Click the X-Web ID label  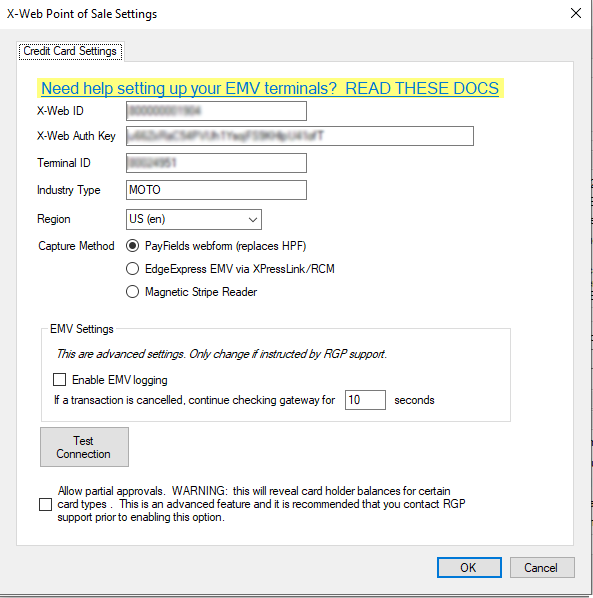tap(60, 111)
